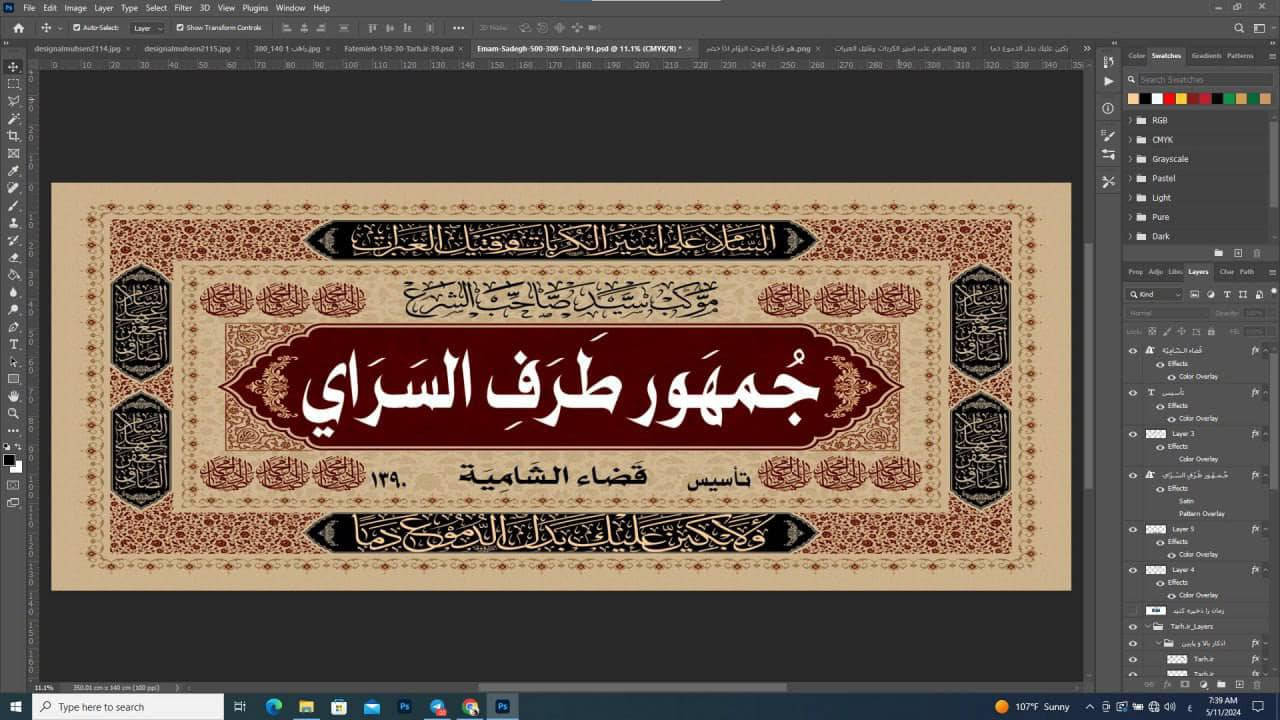Viewport: 1280px width, 720px height.
Task: Select the Move tool
Action: click(13, 67)
